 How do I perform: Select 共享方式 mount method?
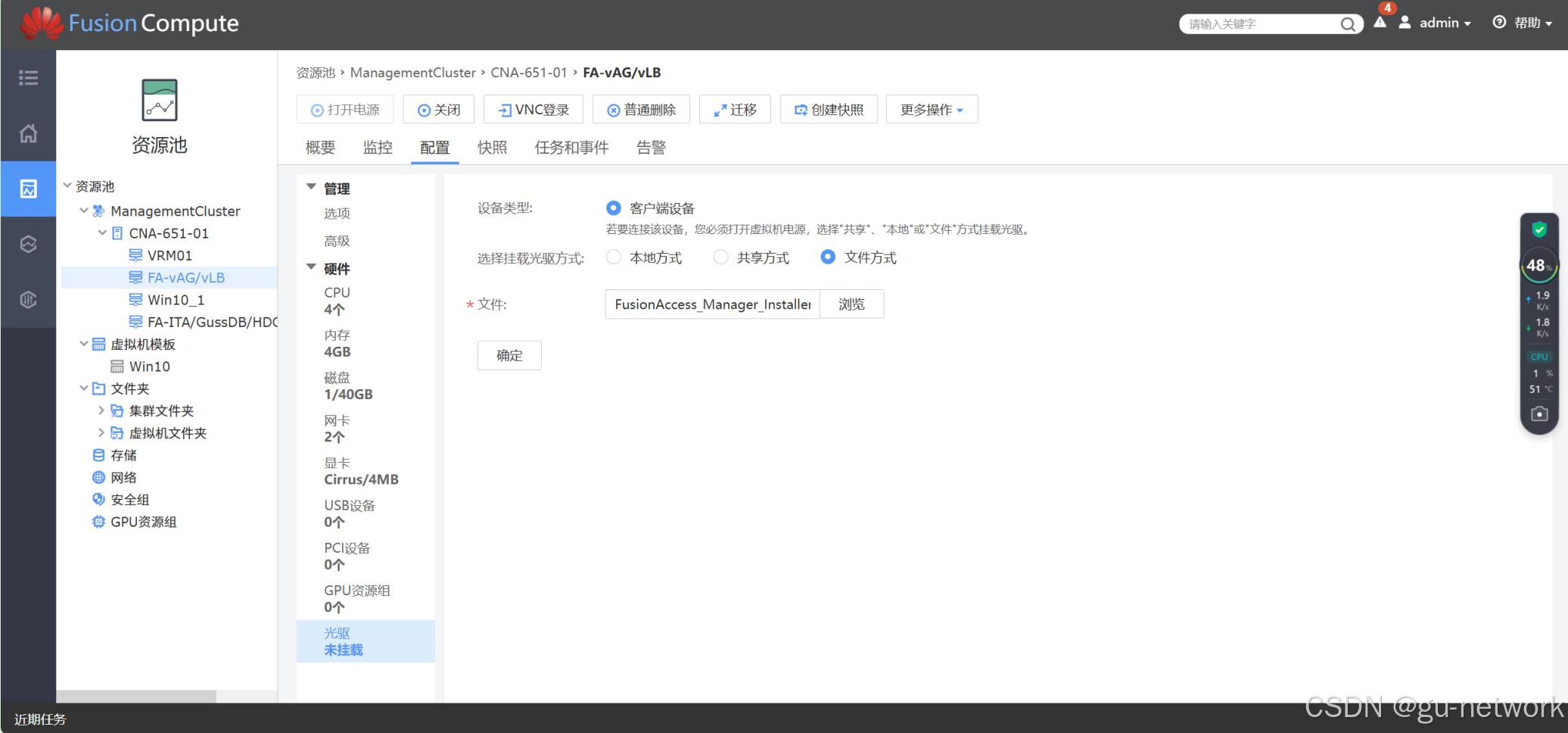pos(721,257)
